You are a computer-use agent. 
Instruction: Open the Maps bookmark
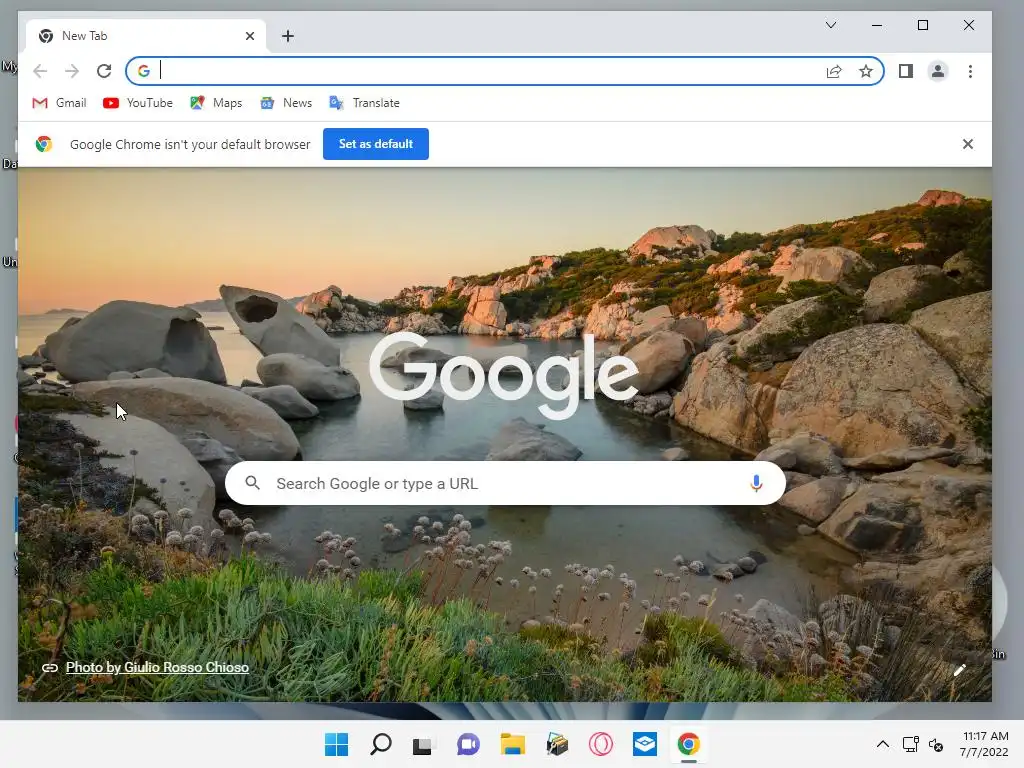[216, 103]
